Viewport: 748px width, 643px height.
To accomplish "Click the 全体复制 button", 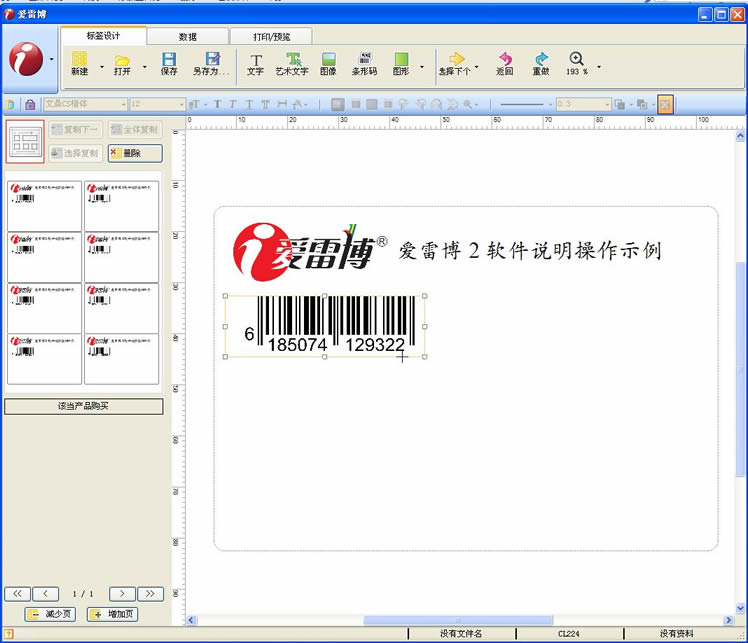I will click(x=135, y=129).
